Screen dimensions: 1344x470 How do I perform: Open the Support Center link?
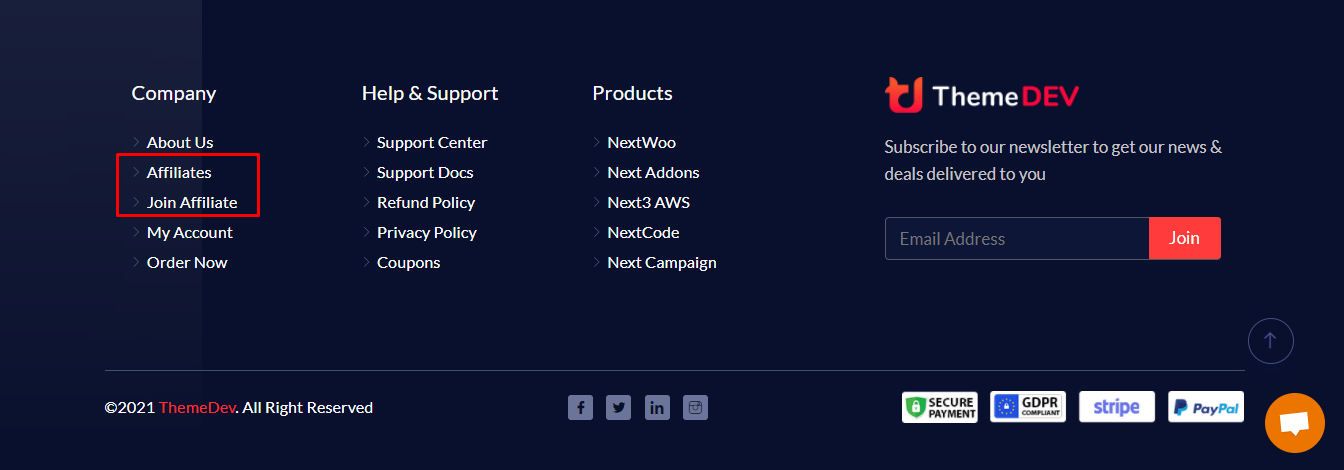pos(432,142)
